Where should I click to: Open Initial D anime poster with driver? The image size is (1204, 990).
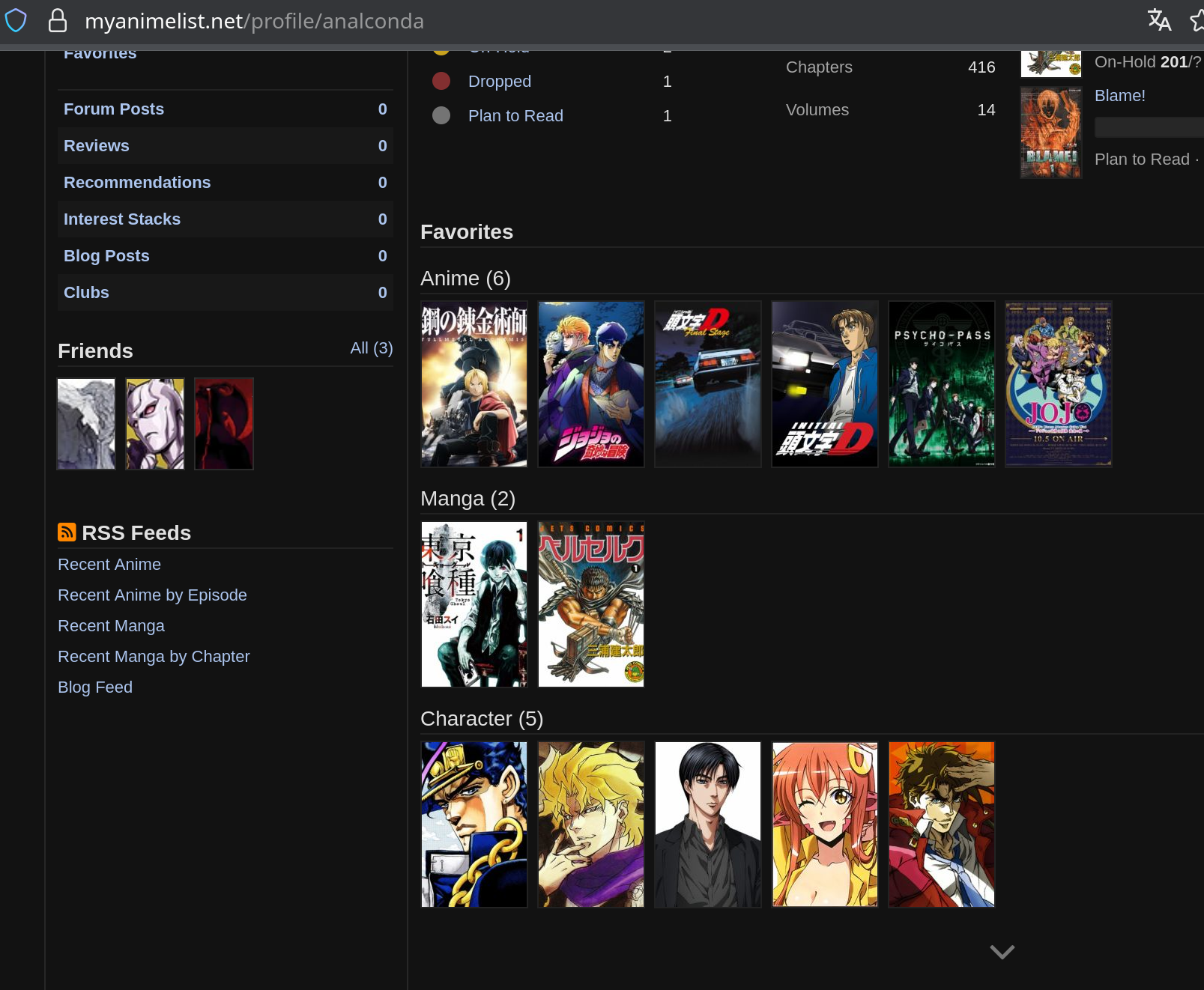click(825, 384)
